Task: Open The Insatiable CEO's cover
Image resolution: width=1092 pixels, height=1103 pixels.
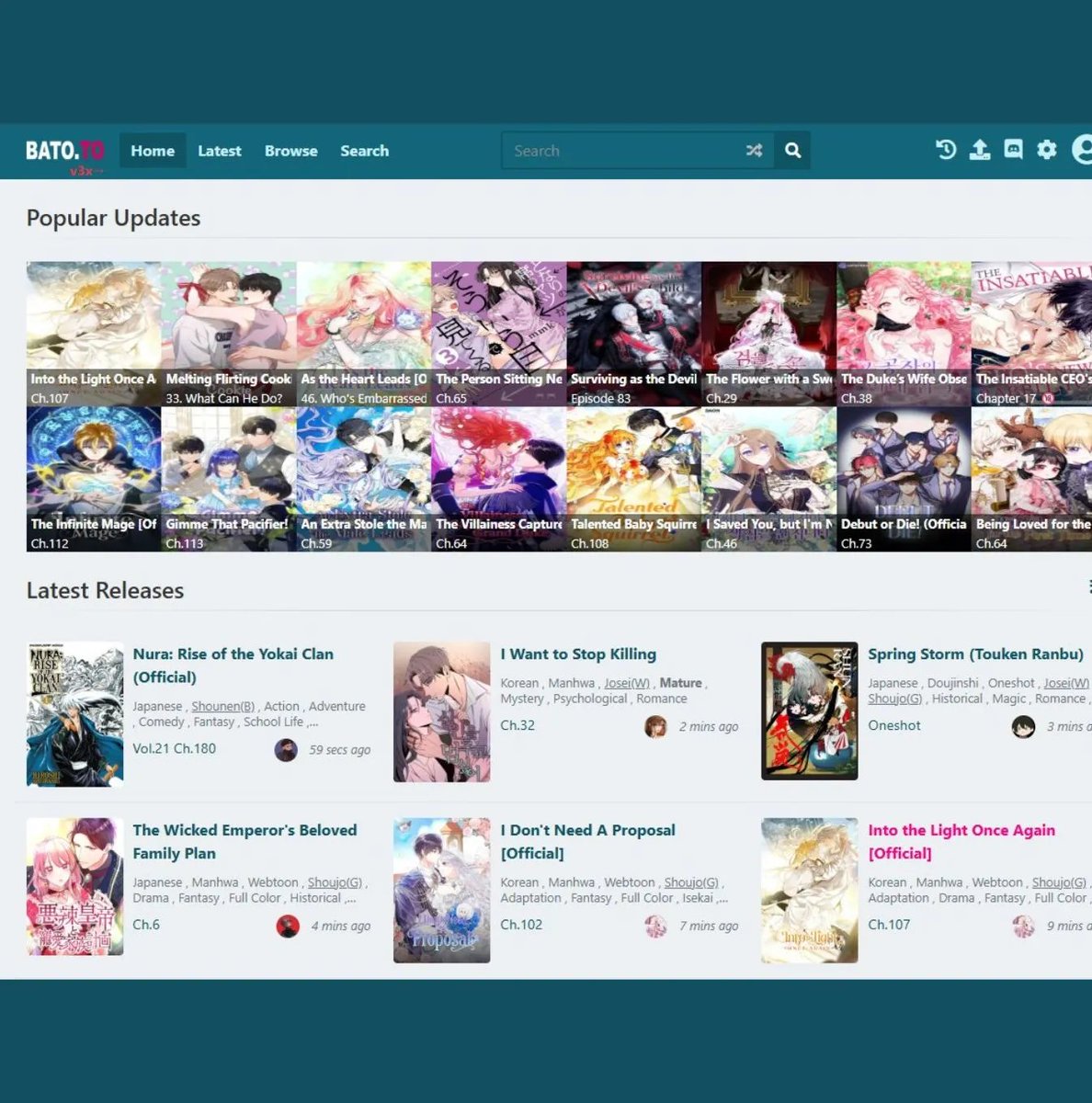Action: tap(1032, 334)
